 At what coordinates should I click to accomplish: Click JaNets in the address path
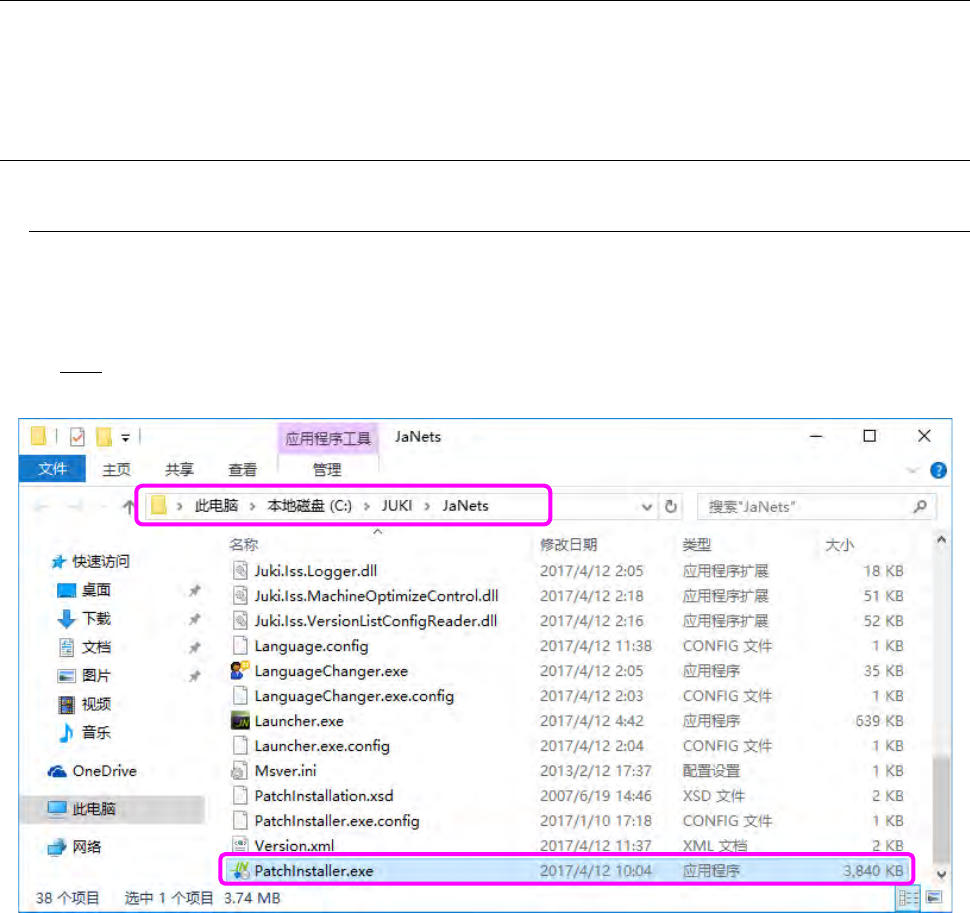[x=465, y=506]
